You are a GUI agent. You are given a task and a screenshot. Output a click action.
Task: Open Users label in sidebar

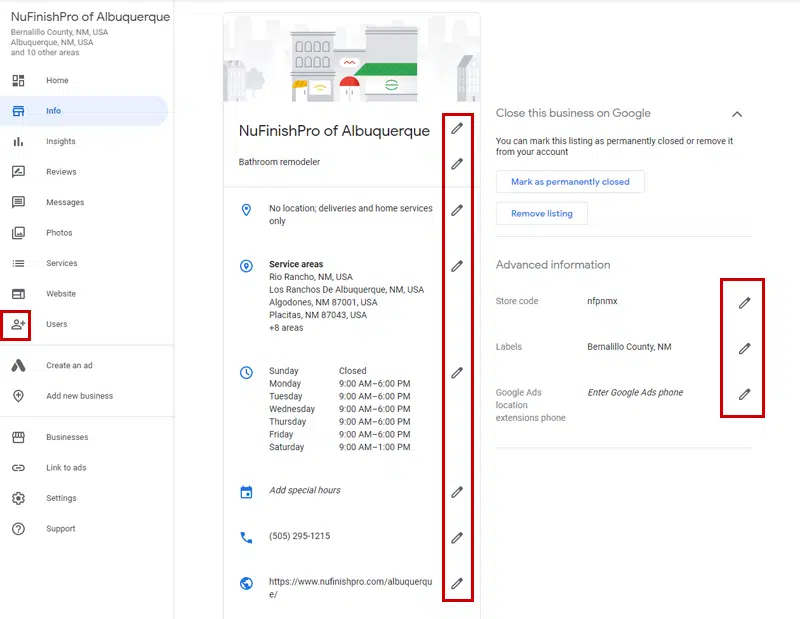(x=56, y=324)
